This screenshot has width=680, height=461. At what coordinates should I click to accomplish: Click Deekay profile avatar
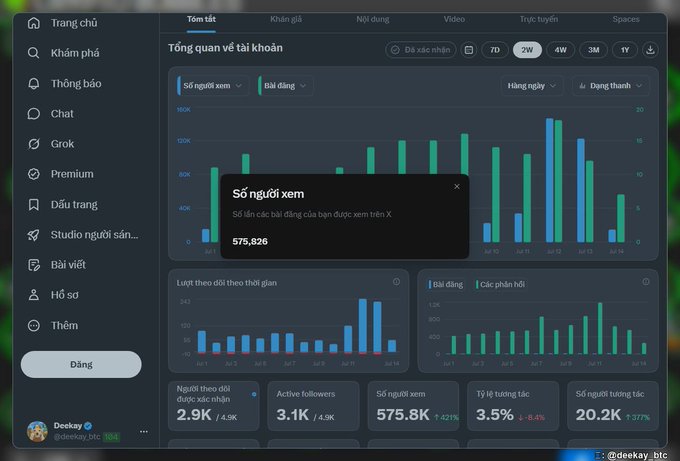pyautogui.click(x=37, y=431)
